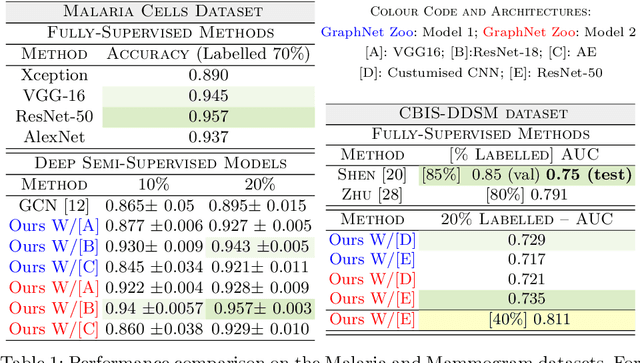This screenshot has height=363, width=640.
Task: Click the AUC value 0.717
Action: 527,259
